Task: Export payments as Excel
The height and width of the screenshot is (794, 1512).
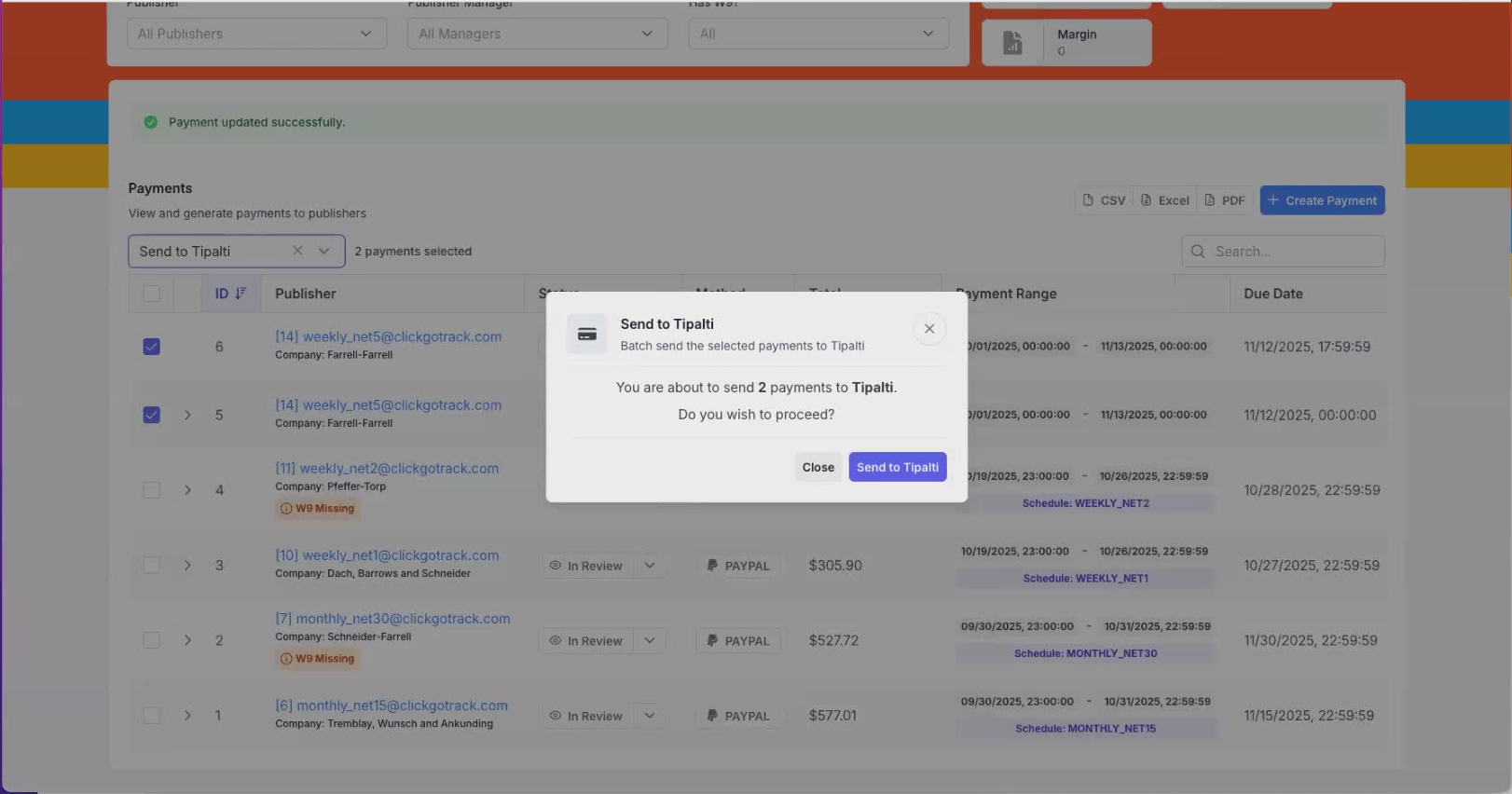Action: [x=1165, y=200]
